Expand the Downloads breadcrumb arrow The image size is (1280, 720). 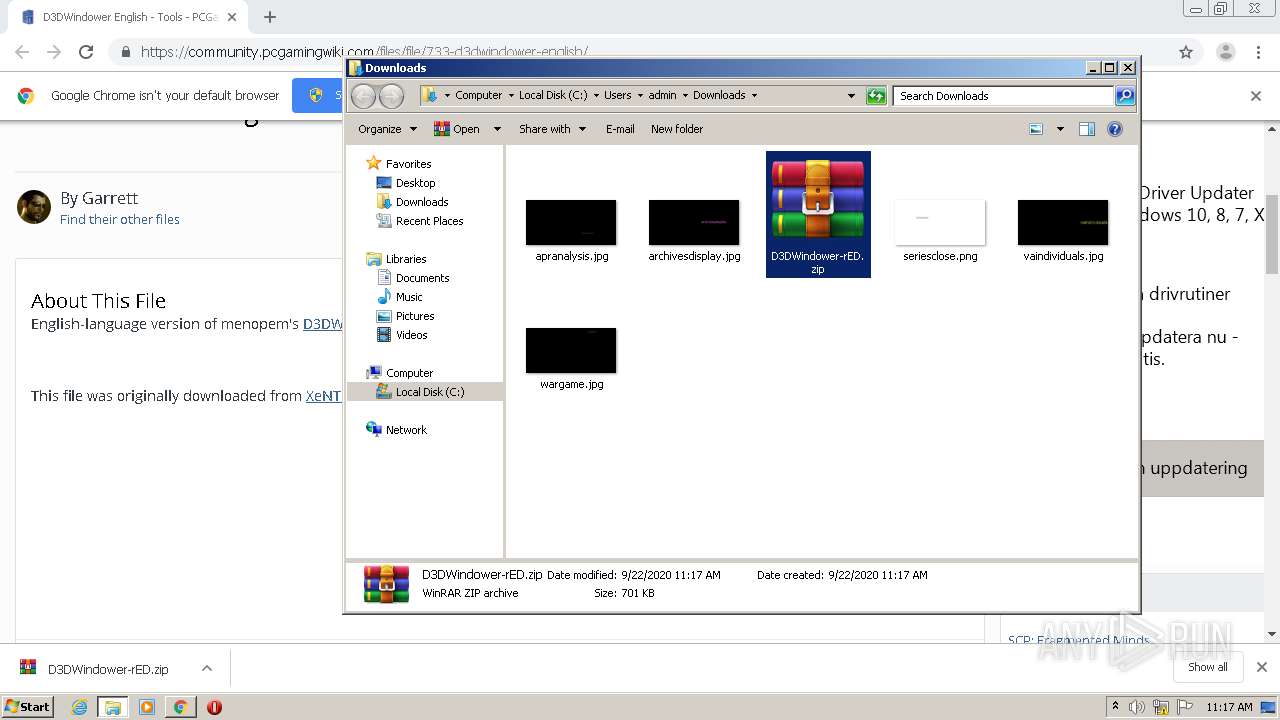coord(754,96)
